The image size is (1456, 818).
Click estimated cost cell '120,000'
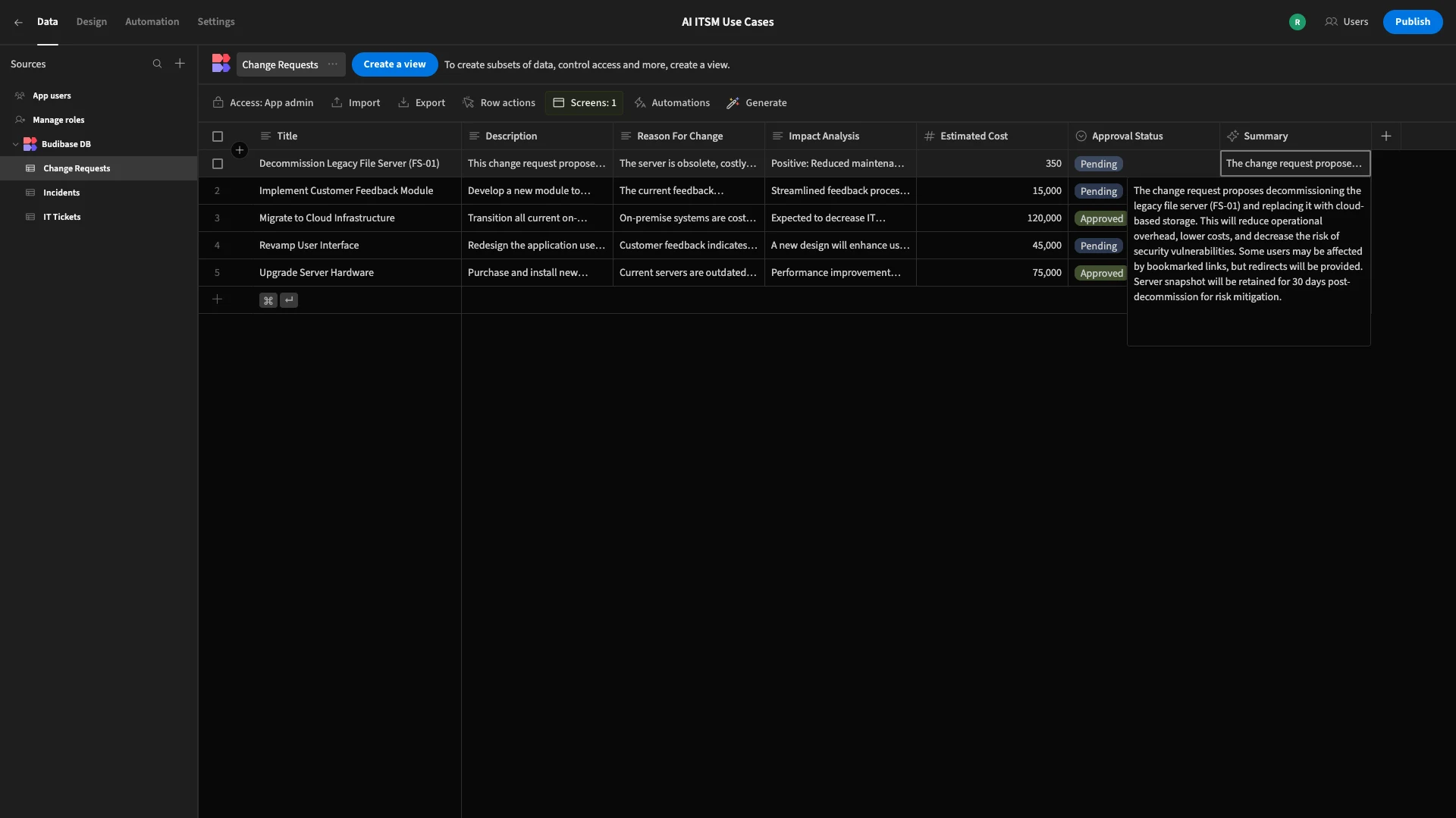(992, 218)
